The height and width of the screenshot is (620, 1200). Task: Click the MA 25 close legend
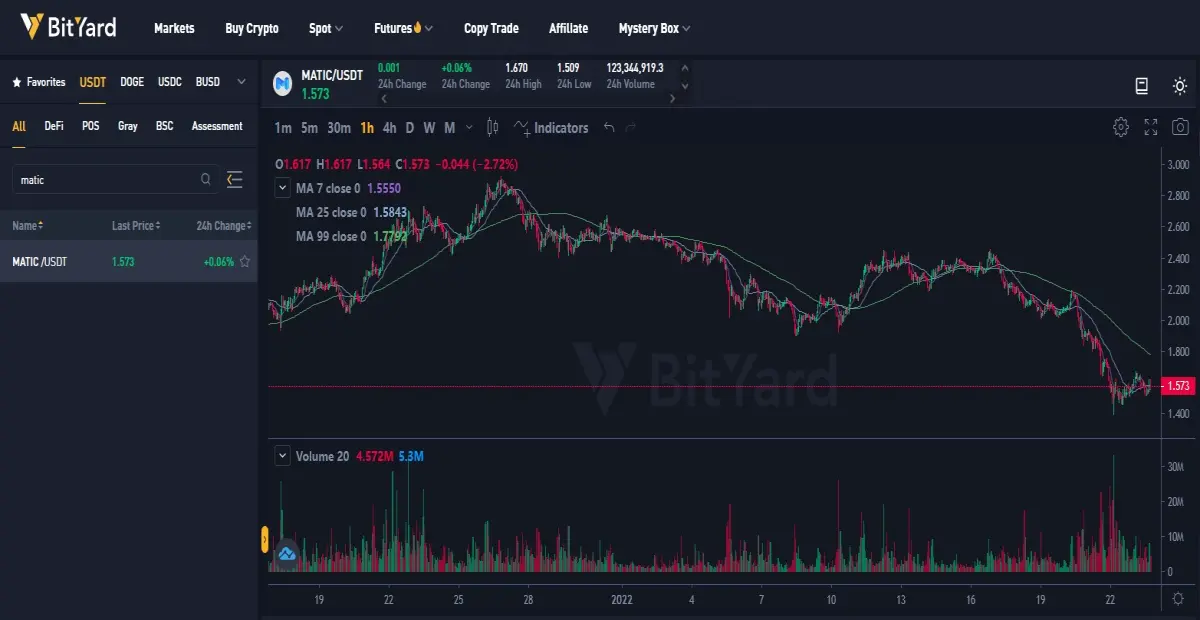(352, 212)
